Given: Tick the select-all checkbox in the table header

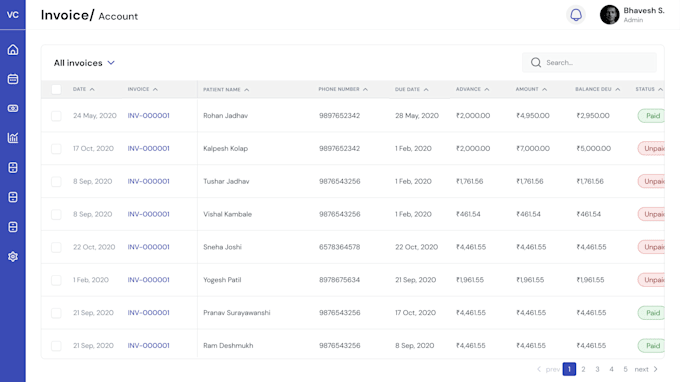Looking at the screenshot, I should (56, 90).
